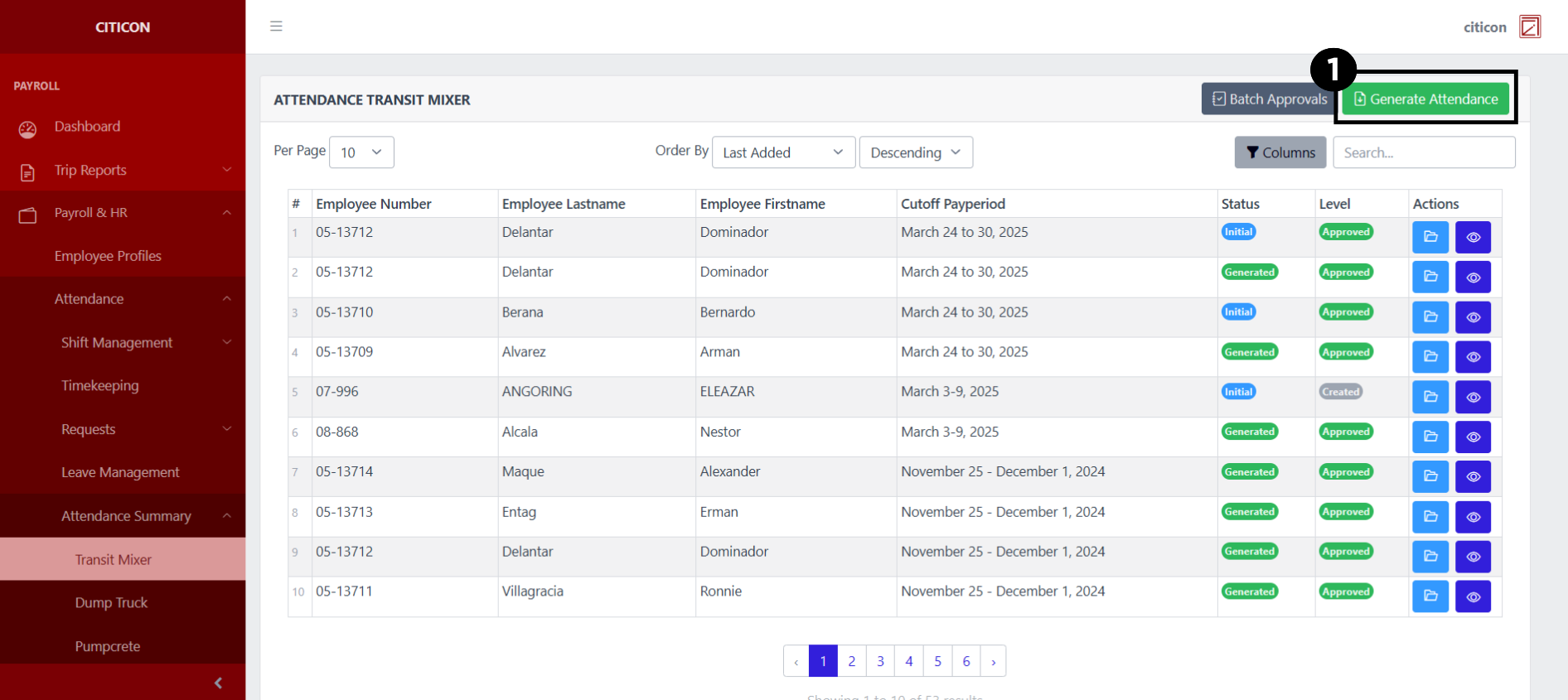Select Dump Truck in sidebar
This screenshot has height=700, width=1568.
[x=111, y=603]
